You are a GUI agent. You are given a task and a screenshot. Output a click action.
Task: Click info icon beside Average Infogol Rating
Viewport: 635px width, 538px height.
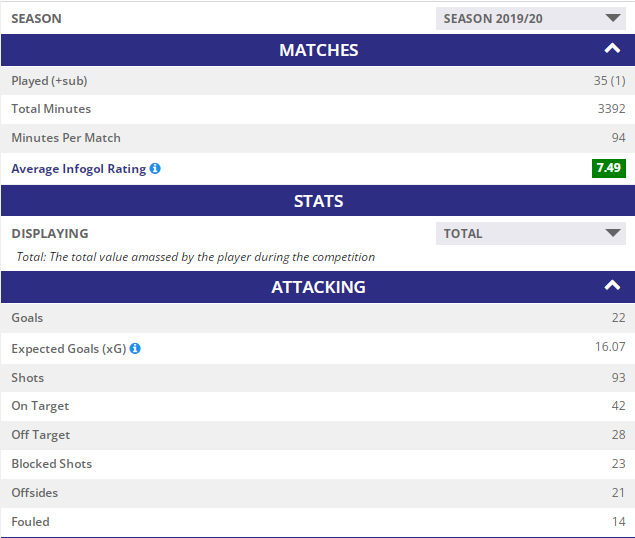[155, 168]
